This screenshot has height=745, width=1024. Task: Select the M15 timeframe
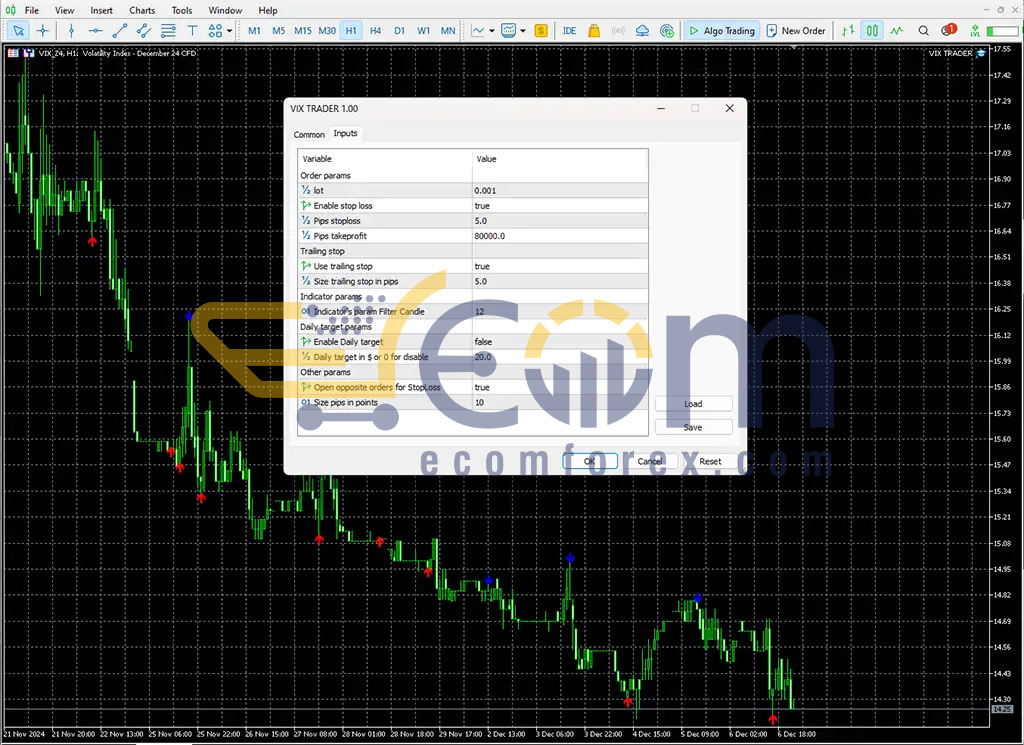pos(302,31)
